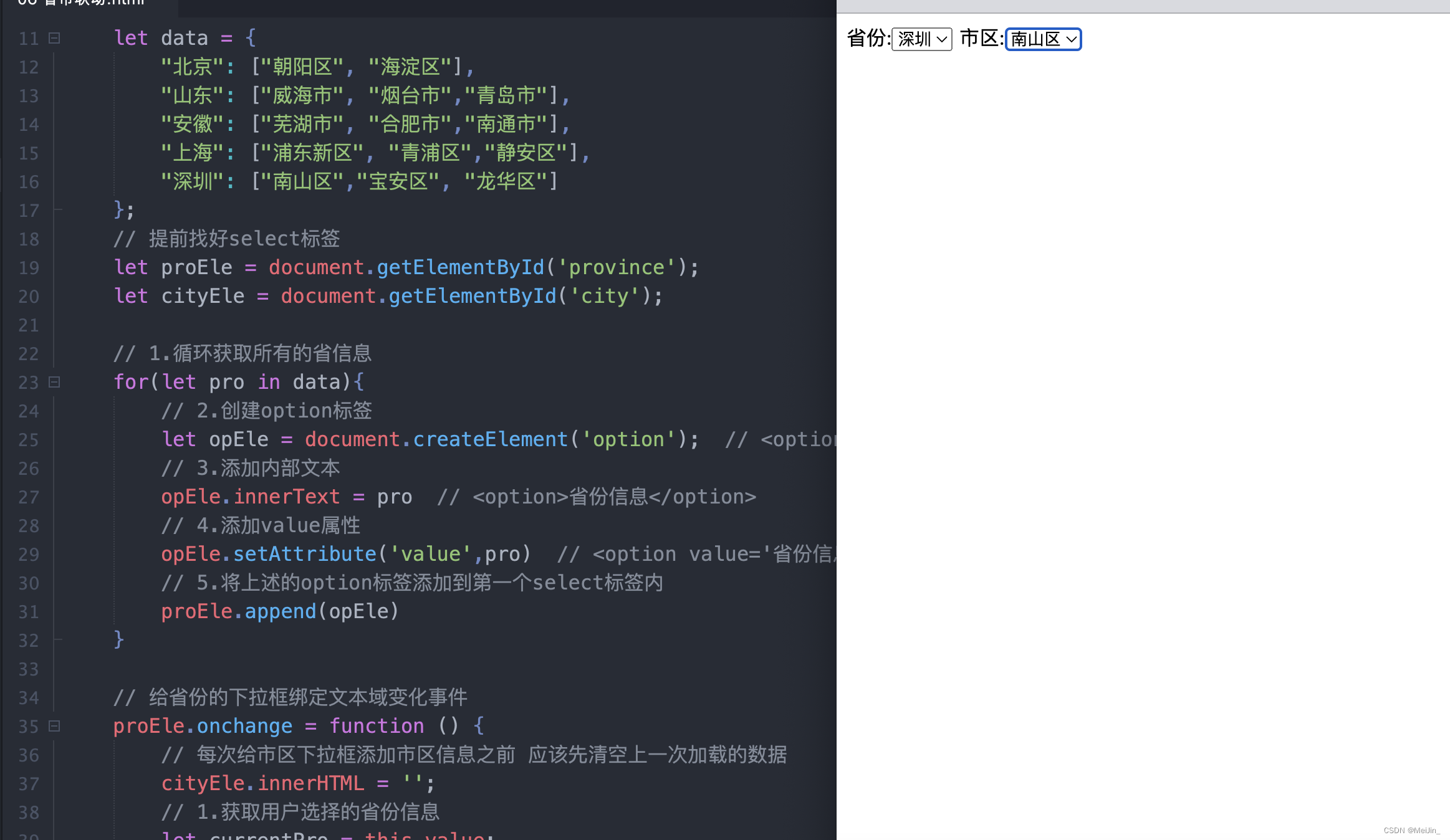Click the "龙华区" string on line 16

506,181
